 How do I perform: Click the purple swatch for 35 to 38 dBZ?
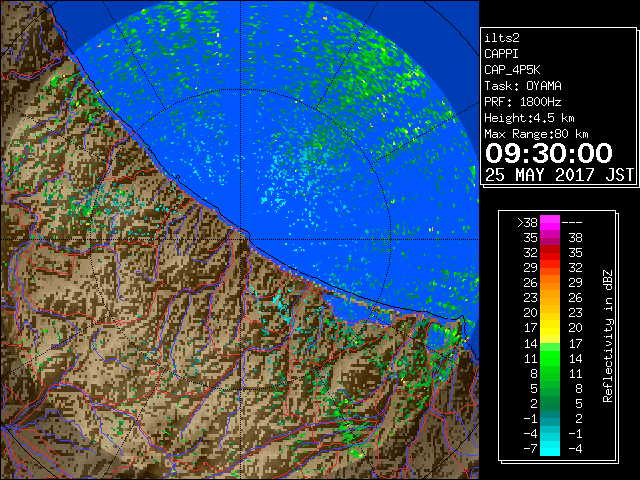tap(550, 238)
